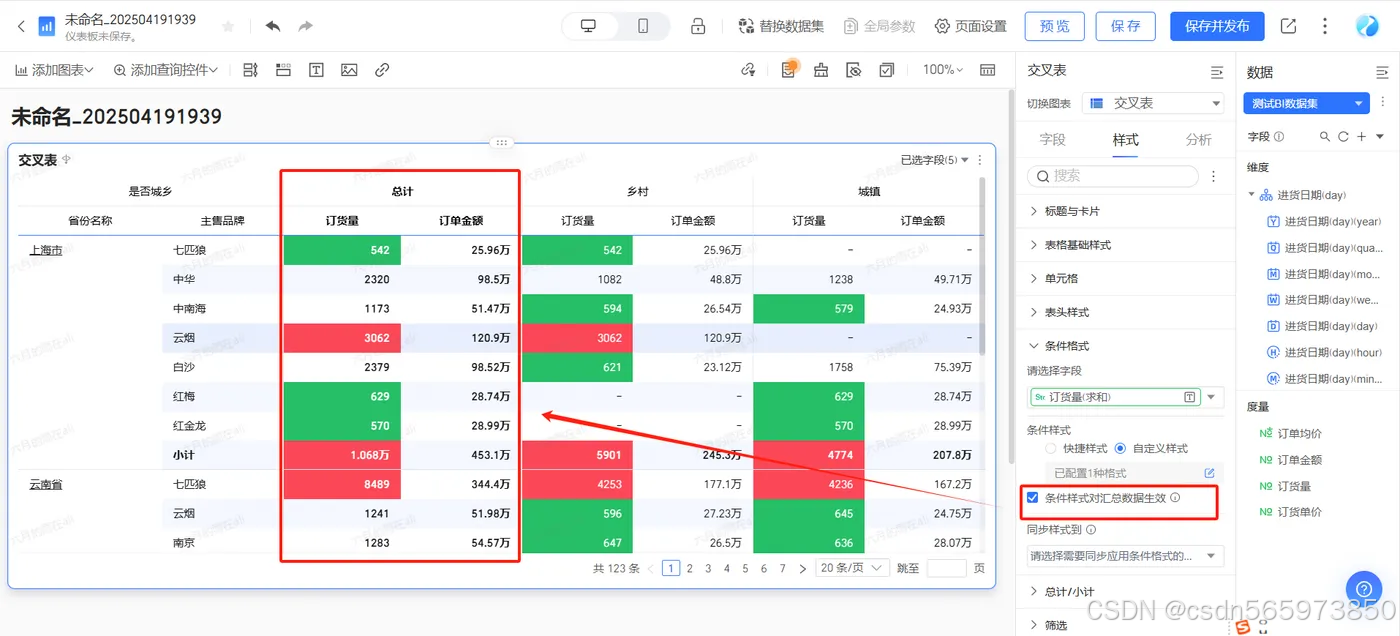This screenshot has height=636, width=1400.
Task: Expand the 表格基础样式 section
Action: (1077, 245)
